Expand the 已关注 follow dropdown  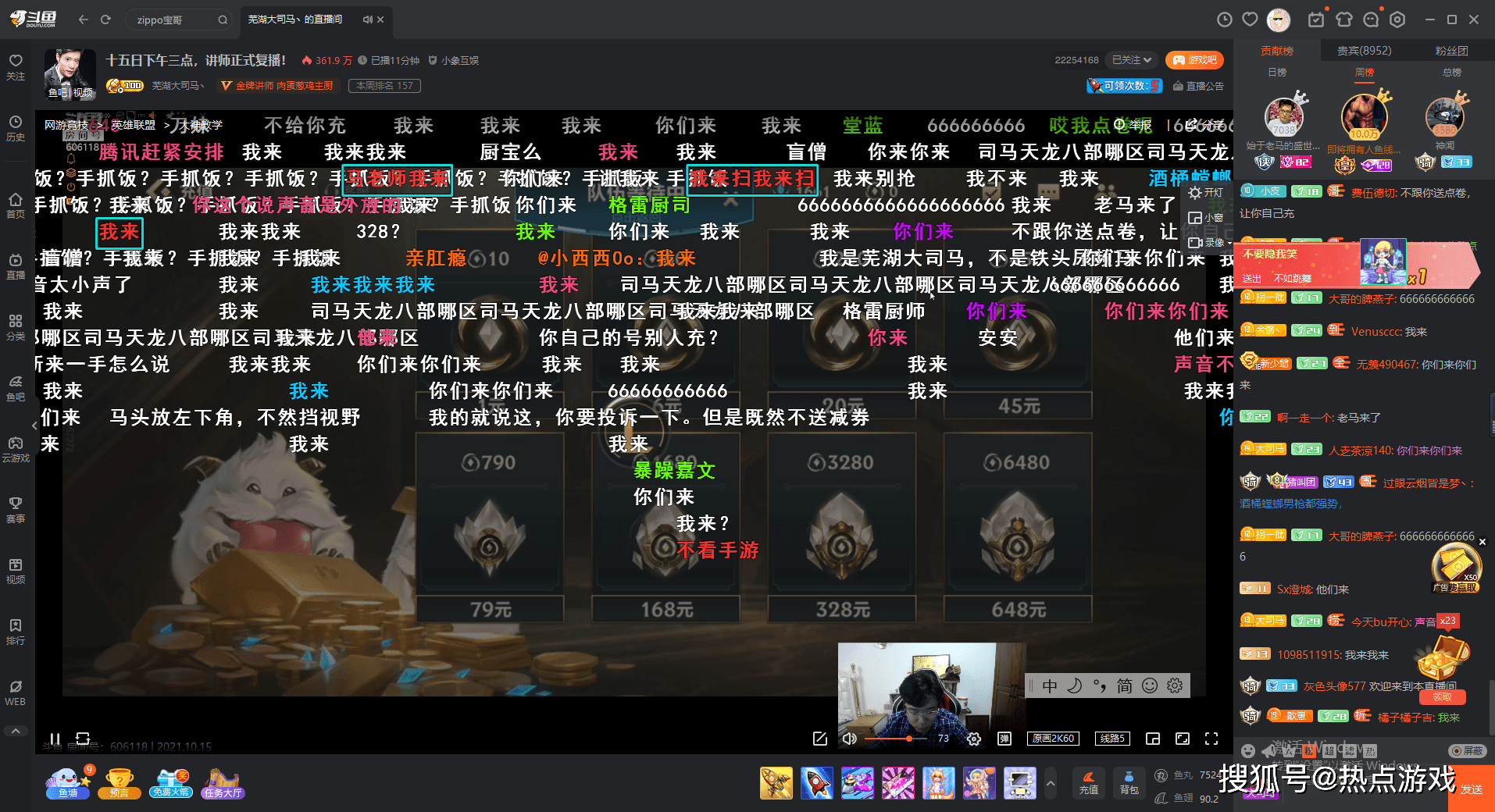point(1132,60)
